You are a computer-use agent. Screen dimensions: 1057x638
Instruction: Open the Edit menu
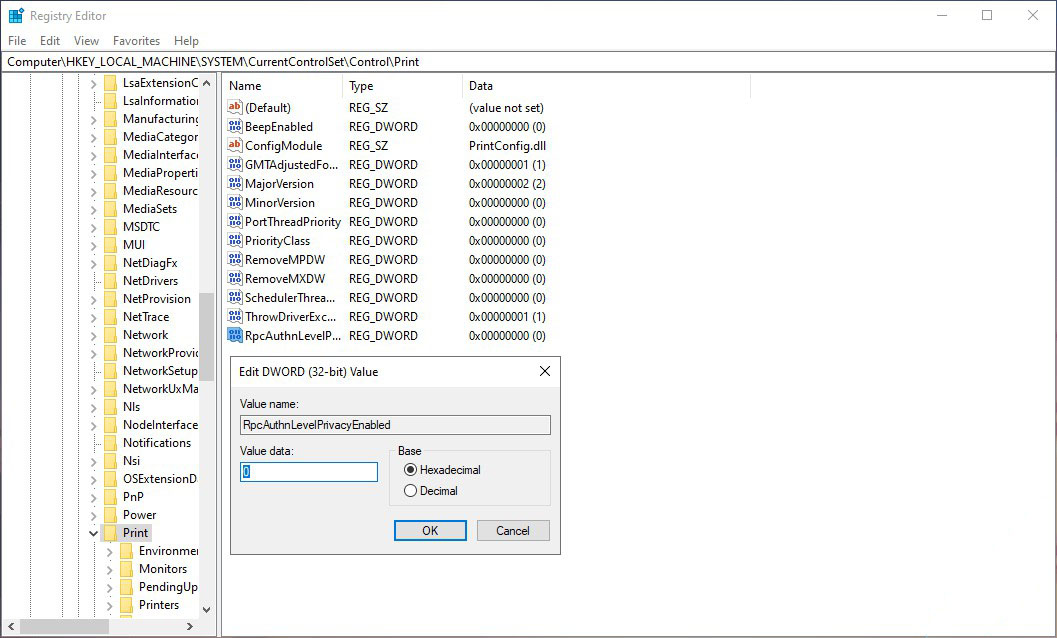pos(50,41)
